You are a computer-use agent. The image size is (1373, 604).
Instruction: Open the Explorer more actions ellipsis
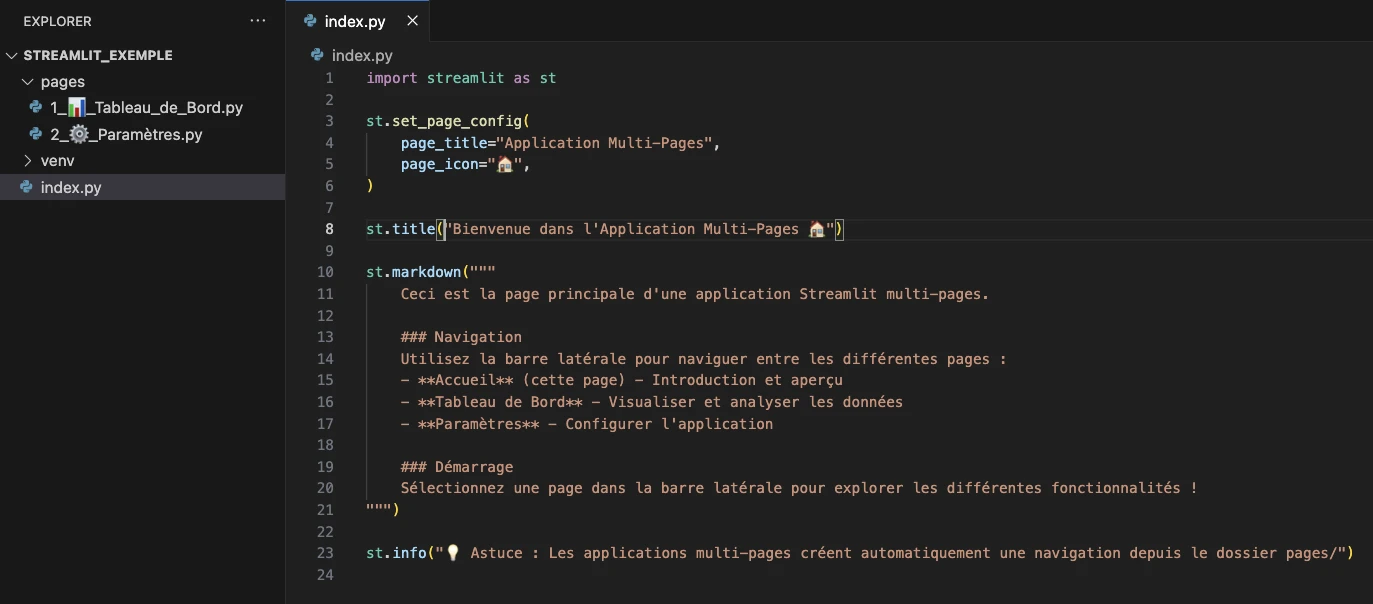click(x=258, y=21)
